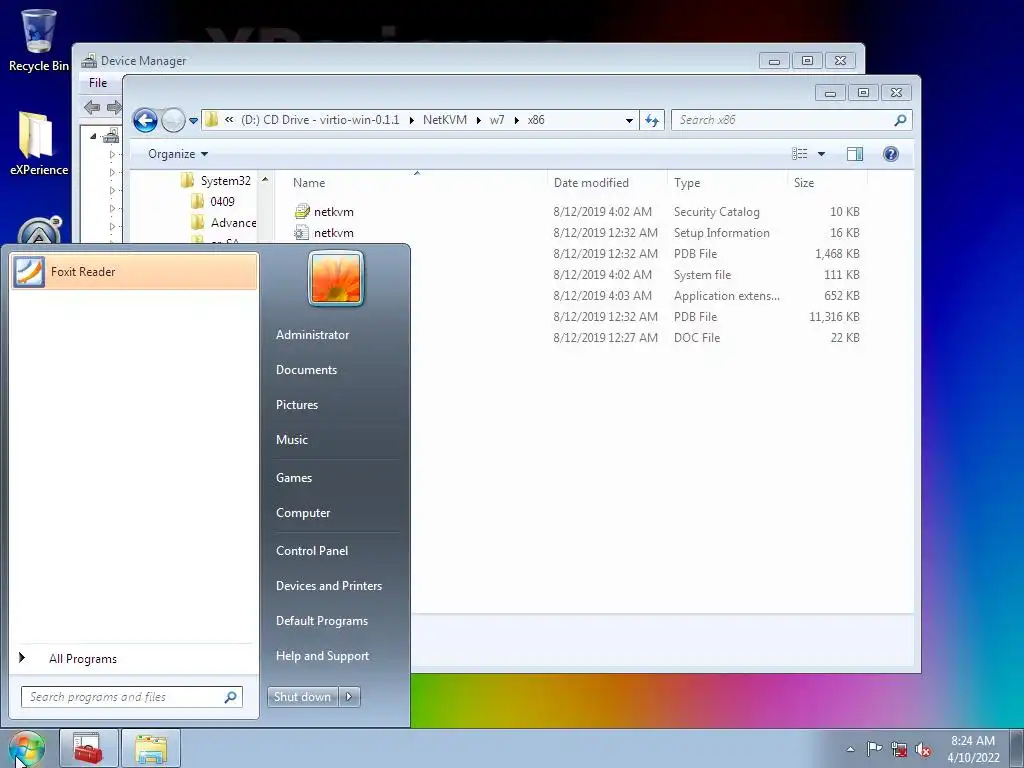Viewport: 1024px width, 768px height.
Task: Click network status tray icon
Action: (899, 750)
